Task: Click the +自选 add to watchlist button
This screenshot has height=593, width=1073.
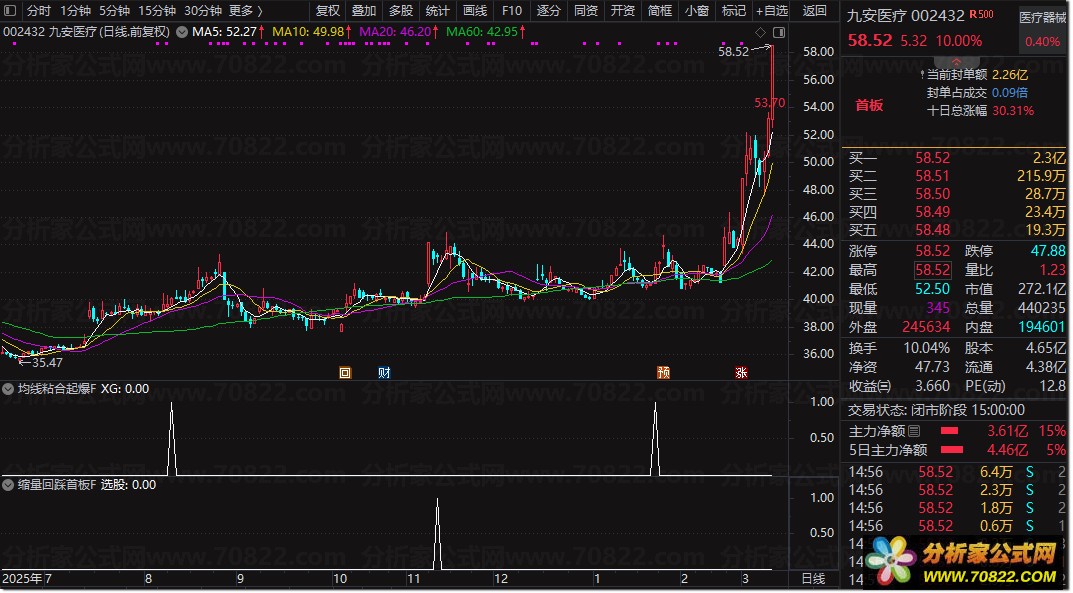Action: [771, 11]
